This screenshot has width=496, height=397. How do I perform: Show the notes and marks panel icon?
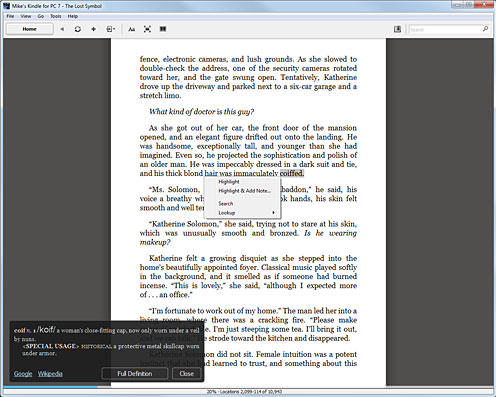[x=397, y=29]
